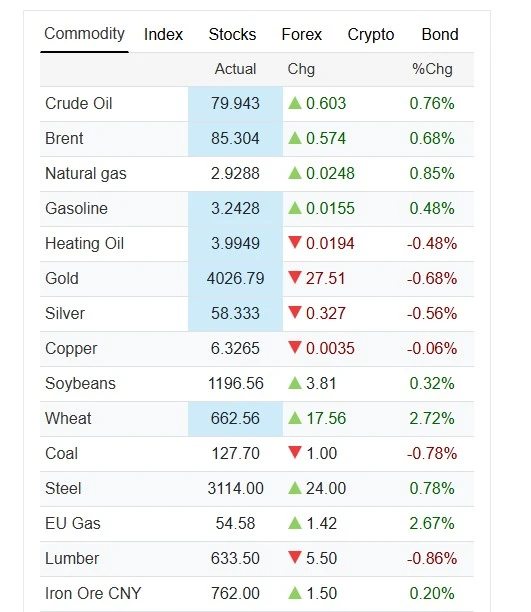Click the green up arrow for Crude Oil
The width and height of the screenshot is (531, 612).
pos(295,103)
